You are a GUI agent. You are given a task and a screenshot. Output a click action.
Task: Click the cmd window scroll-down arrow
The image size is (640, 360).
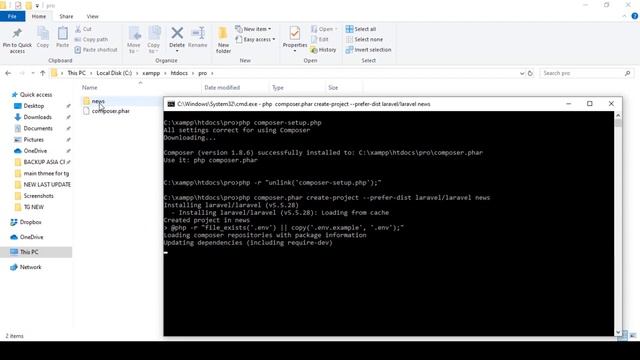(x=618, y=332)
